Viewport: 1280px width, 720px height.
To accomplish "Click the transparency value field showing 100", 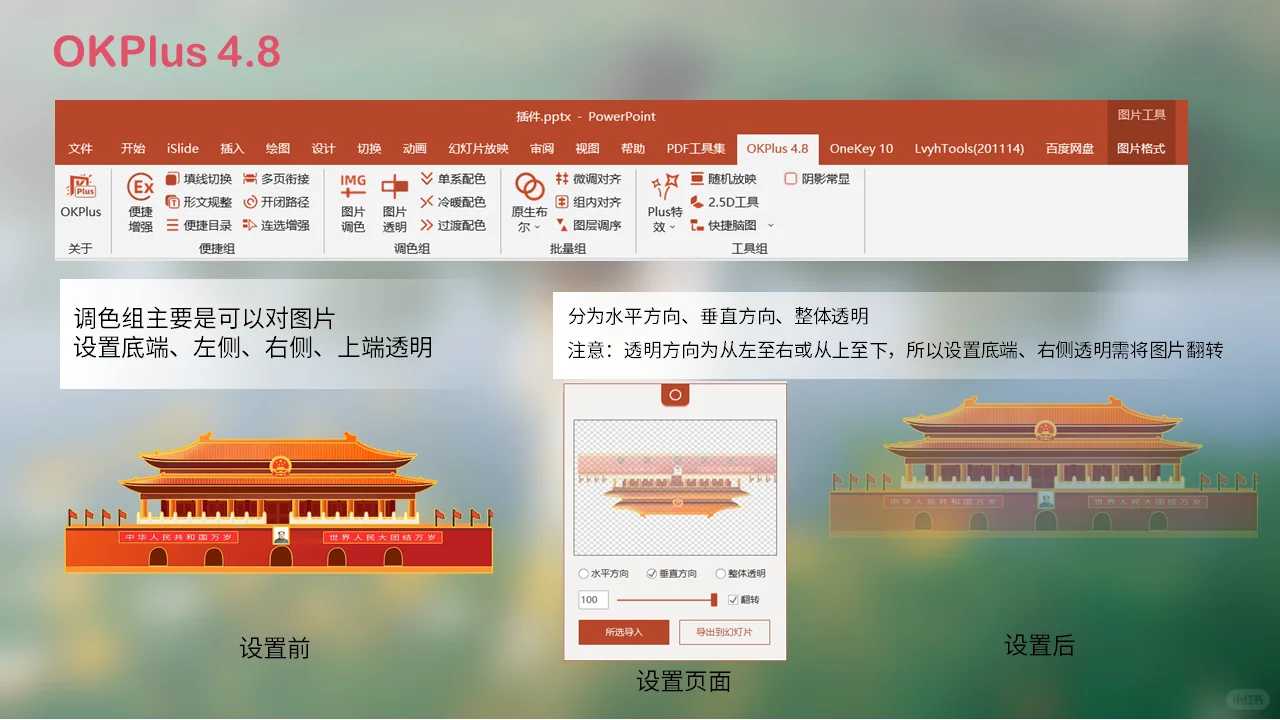I will (x=593, y=600).
